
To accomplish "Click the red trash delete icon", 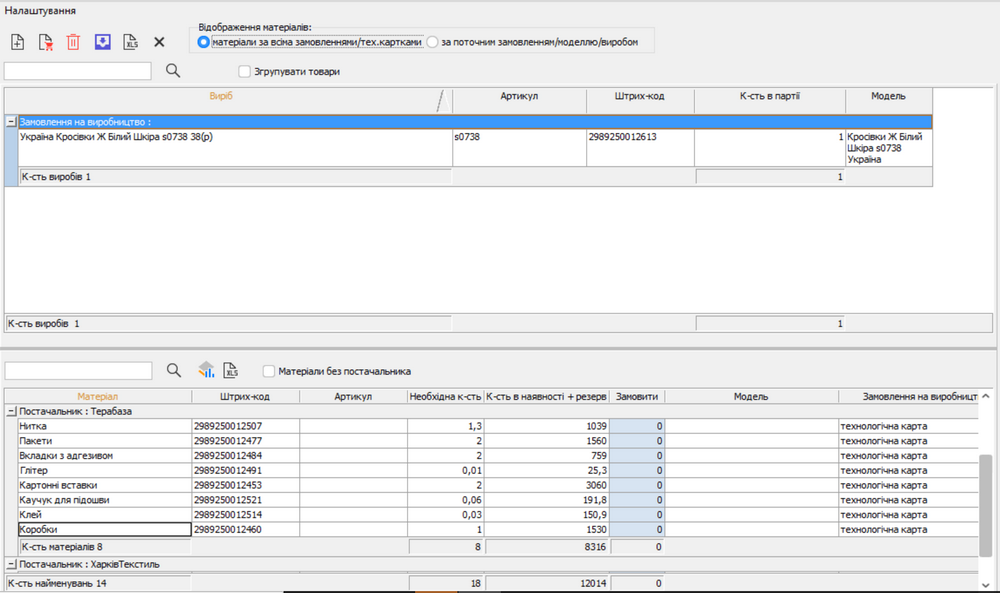I will pyautogui.click(x=73, y=42).
